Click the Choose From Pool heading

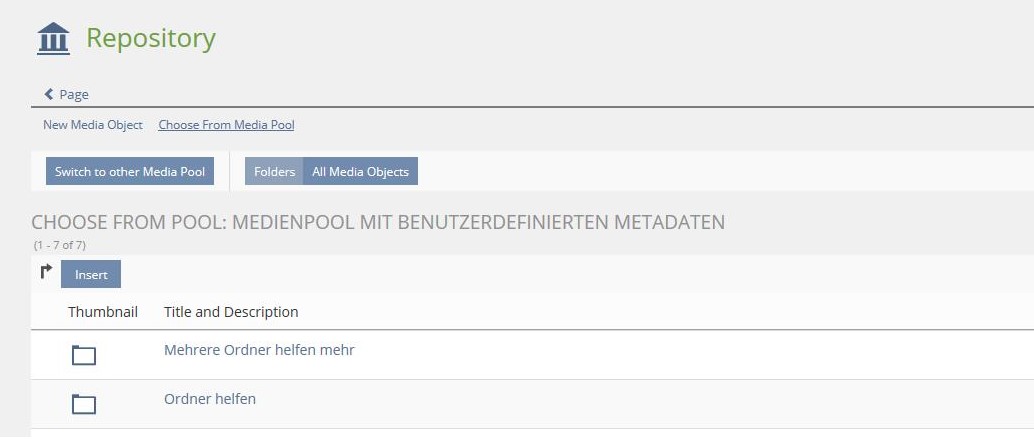pos(378,222)
